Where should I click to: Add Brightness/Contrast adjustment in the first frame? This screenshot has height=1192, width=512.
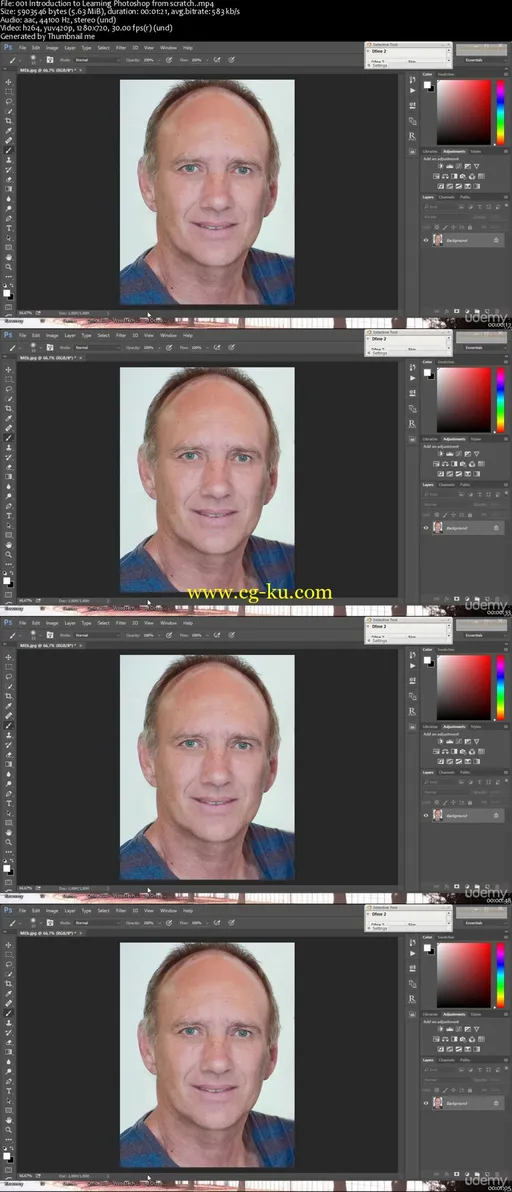click(441, 166)
